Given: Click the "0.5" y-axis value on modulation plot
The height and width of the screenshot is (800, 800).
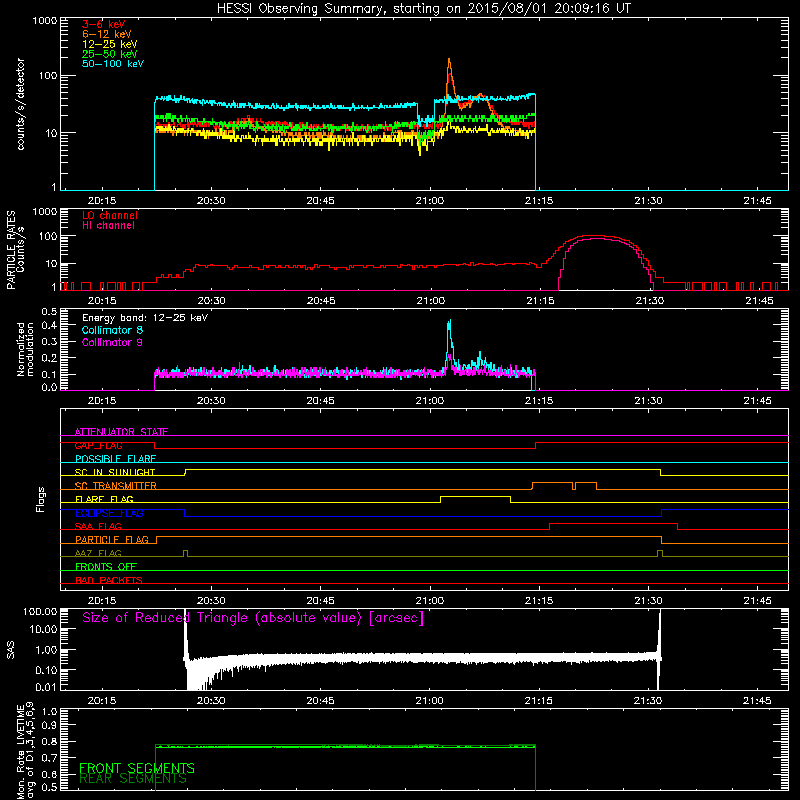Looking at the screenshot, I should pos(49,311).
